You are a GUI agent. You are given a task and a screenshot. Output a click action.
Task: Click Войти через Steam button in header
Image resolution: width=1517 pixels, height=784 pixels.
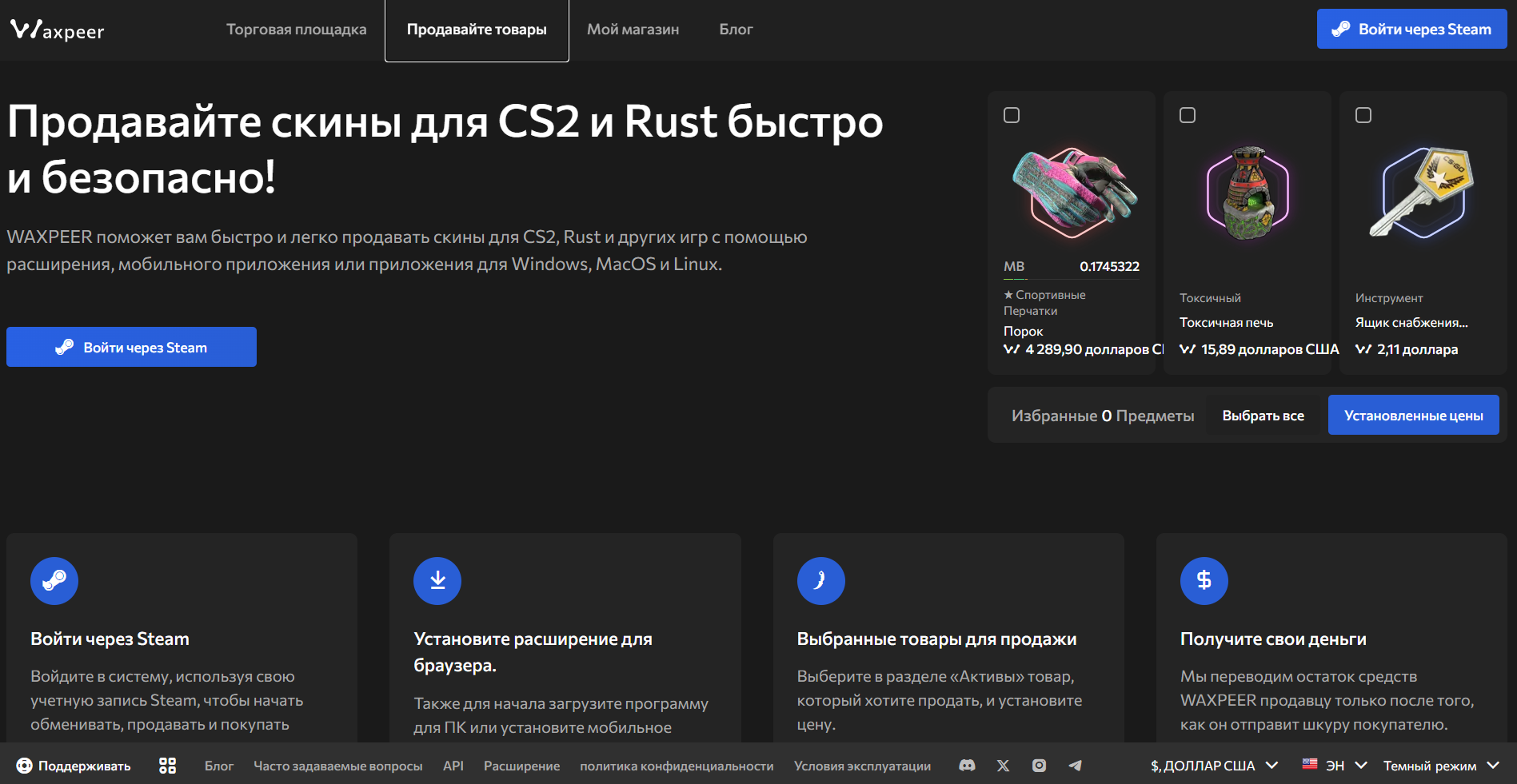click(x=1411, y=29)
